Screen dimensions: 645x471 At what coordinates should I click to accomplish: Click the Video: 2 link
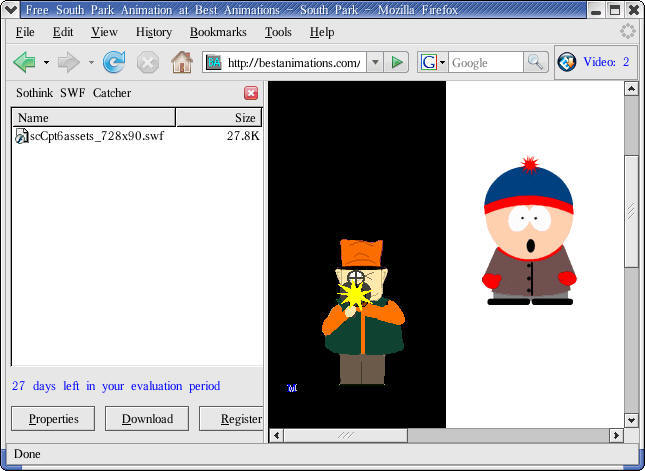606,62
